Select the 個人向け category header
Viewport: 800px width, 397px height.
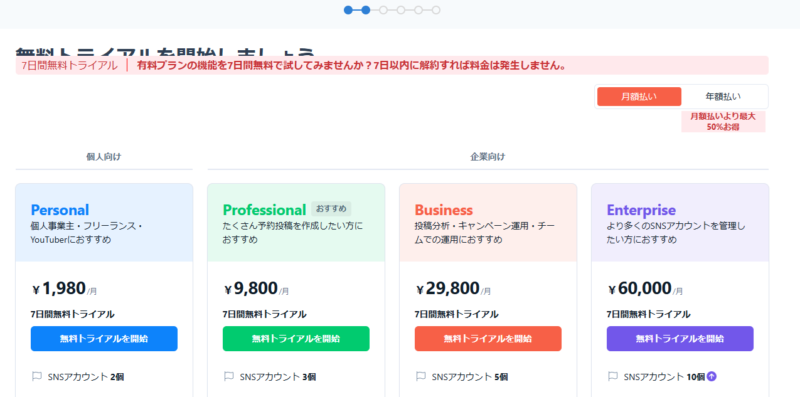[x=104, y=157]
